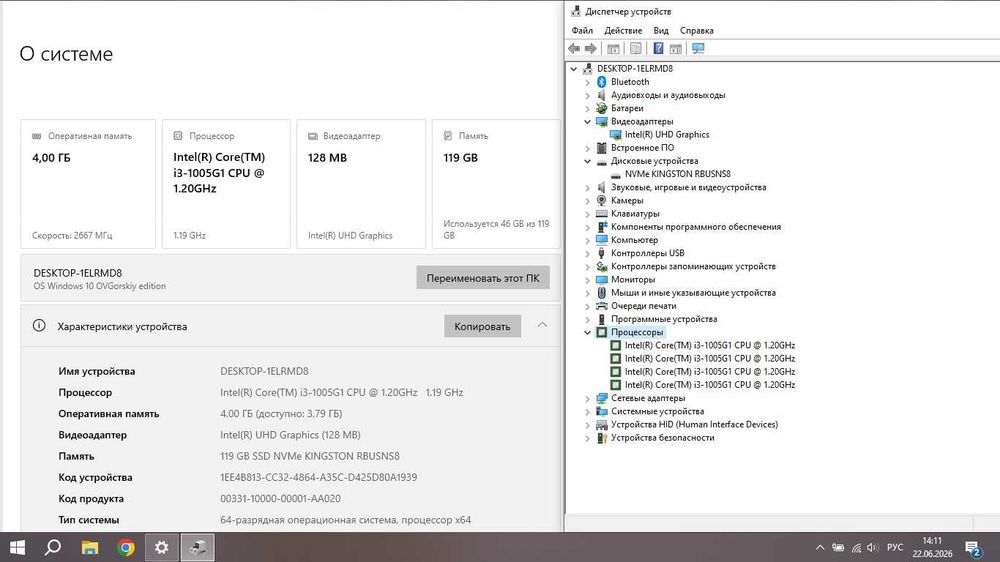
Task: Click the NVMe KINGSTON RBUSNS8 disk icon
Action: click(615, 174)
